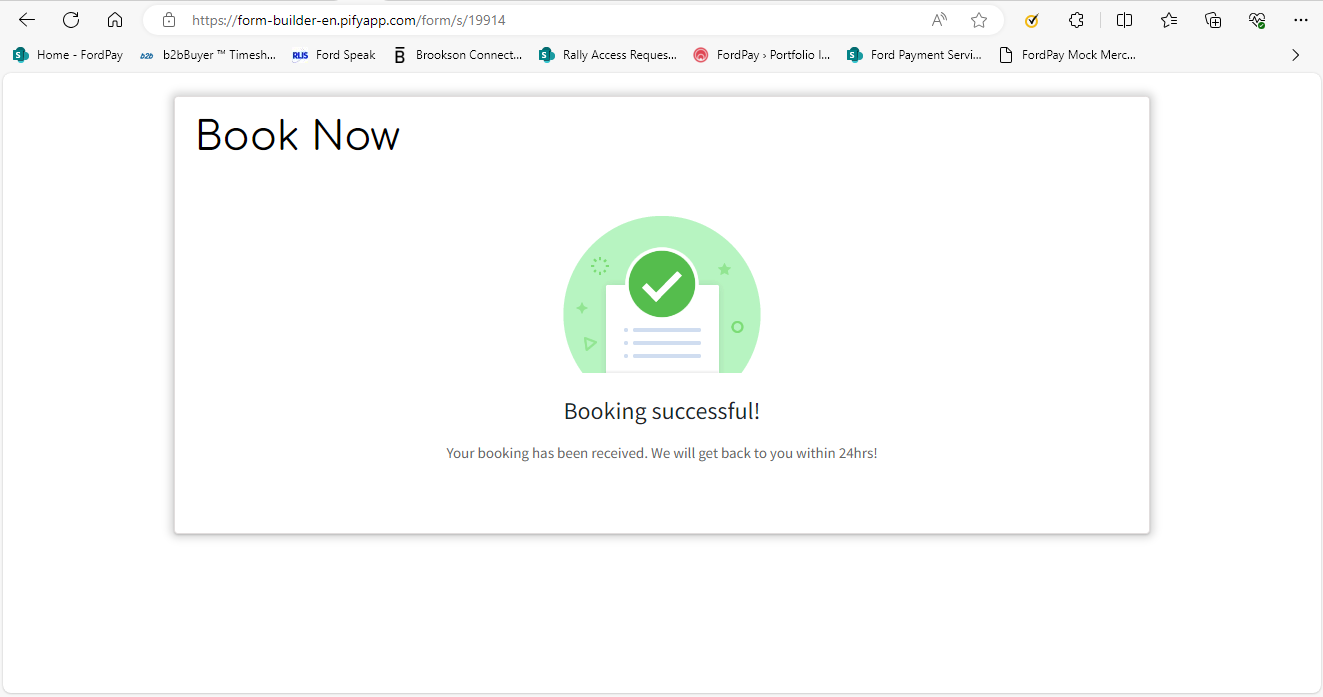1323x697 pixels.
Task: Open Read Aloud from the address bar
Action: (939, 20)
